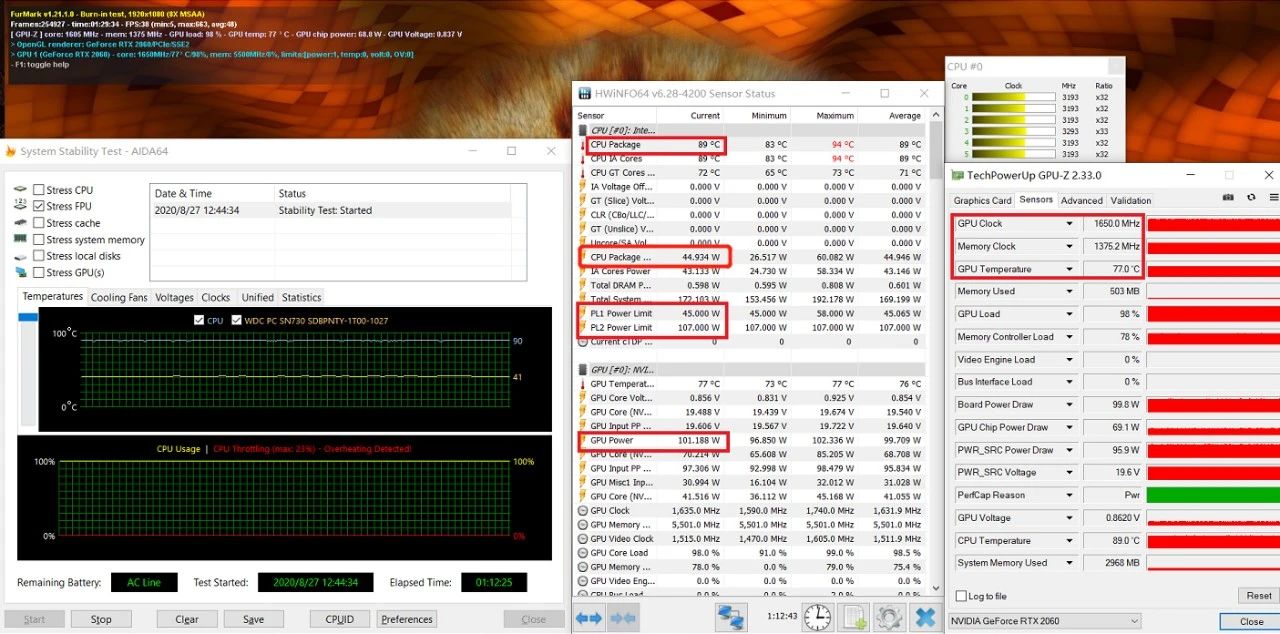Viewport: 1280px width, 634px height.
Task: Enable Stress system memory checkbox
Action: pyautogui.click(x=38, y=239)
